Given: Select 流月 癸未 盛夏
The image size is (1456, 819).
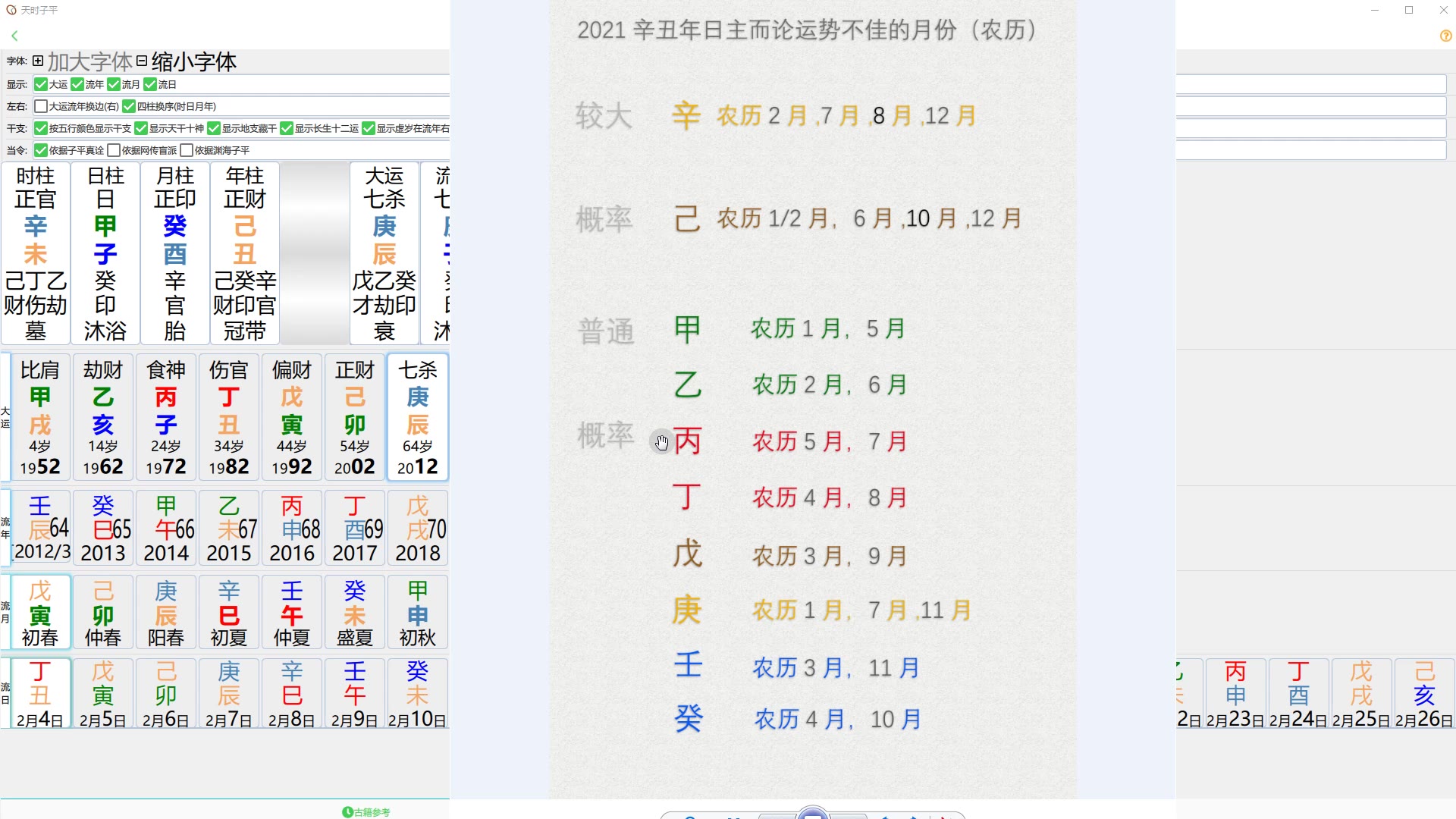Looking at the screenshot, I should (x=355, y=613).
